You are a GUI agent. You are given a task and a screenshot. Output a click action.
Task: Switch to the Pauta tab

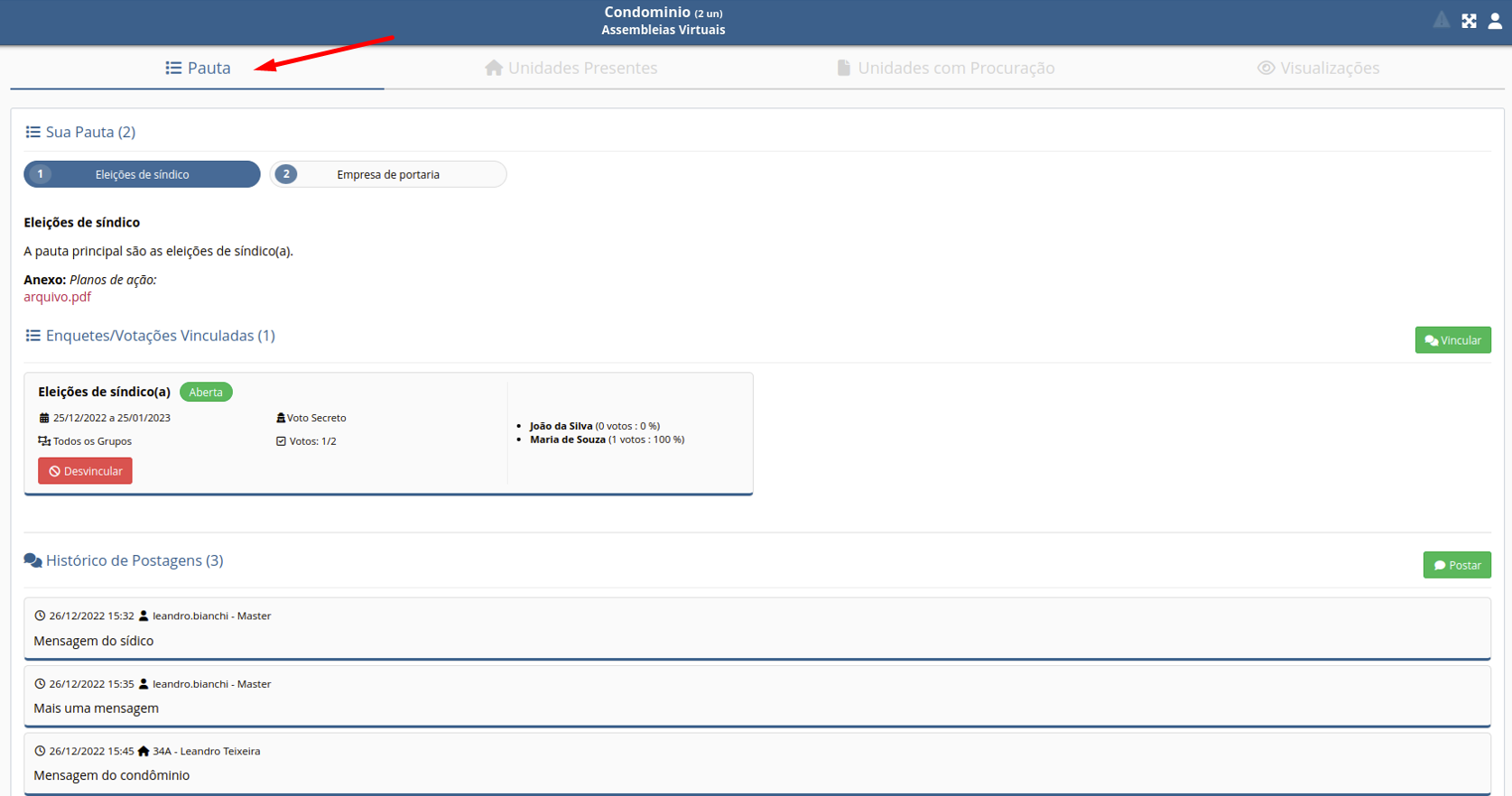(198, 68)
